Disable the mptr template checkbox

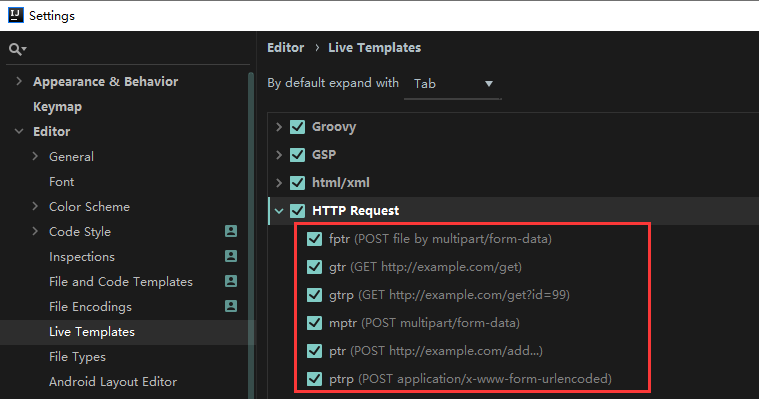314,322
